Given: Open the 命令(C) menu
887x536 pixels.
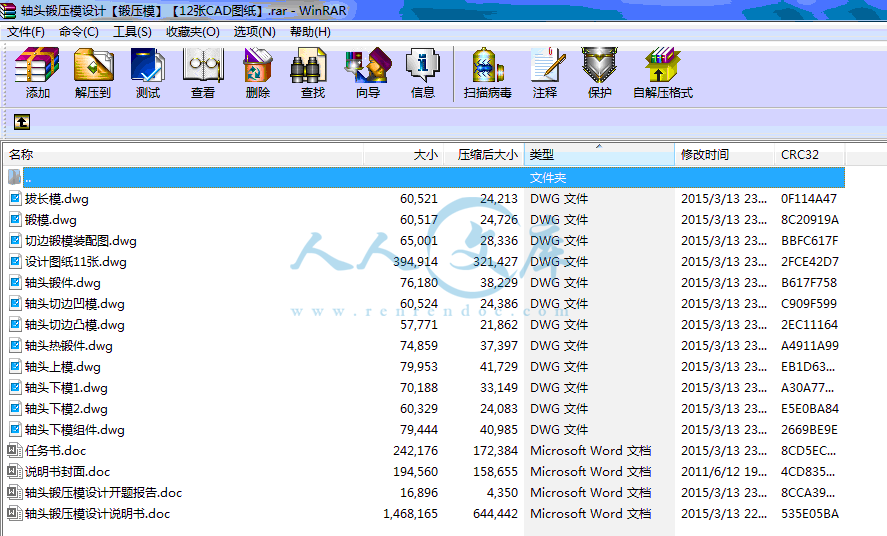Looking at the screenshot, I should coord(79,32).
